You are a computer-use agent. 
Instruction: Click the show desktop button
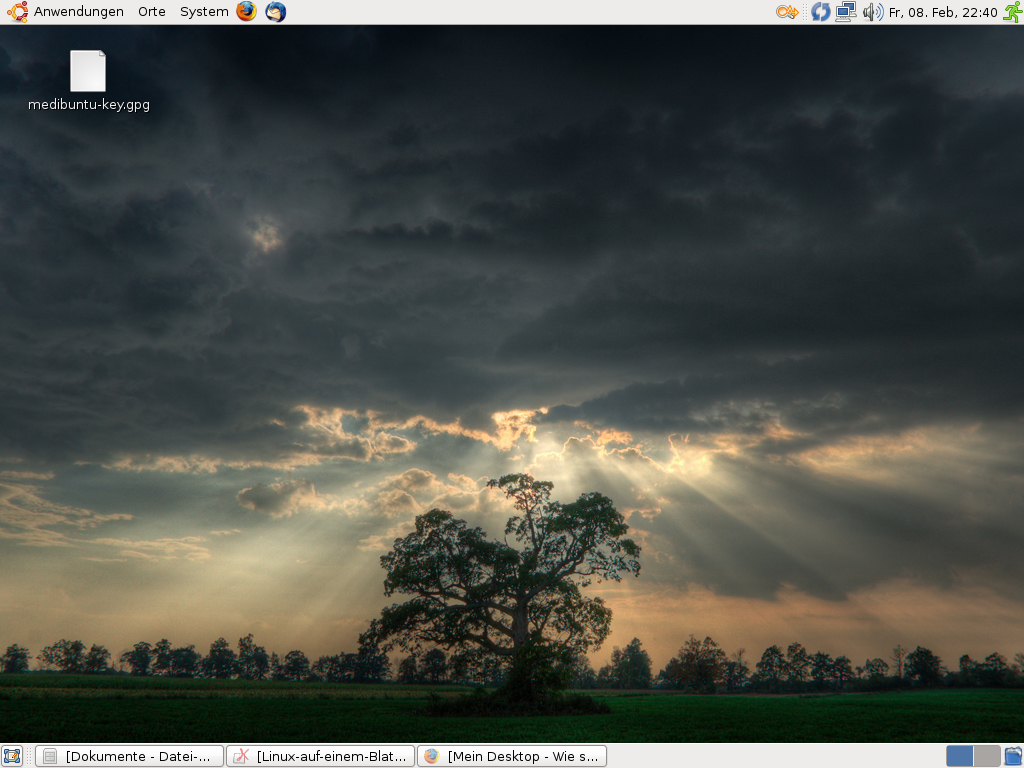tap(12, 756)
